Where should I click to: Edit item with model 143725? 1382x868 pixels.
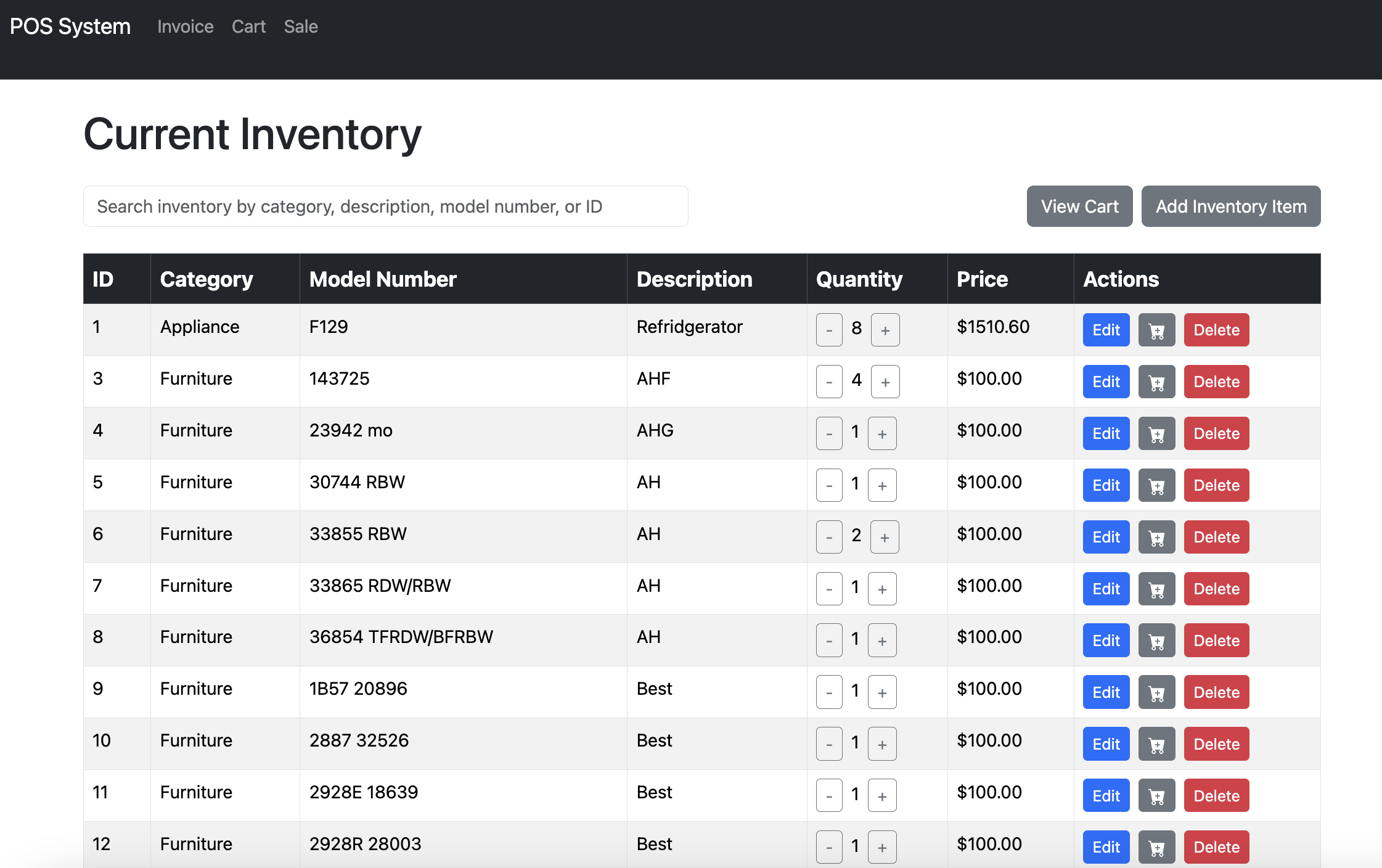pyautogui.click(x=1106, y=382)
